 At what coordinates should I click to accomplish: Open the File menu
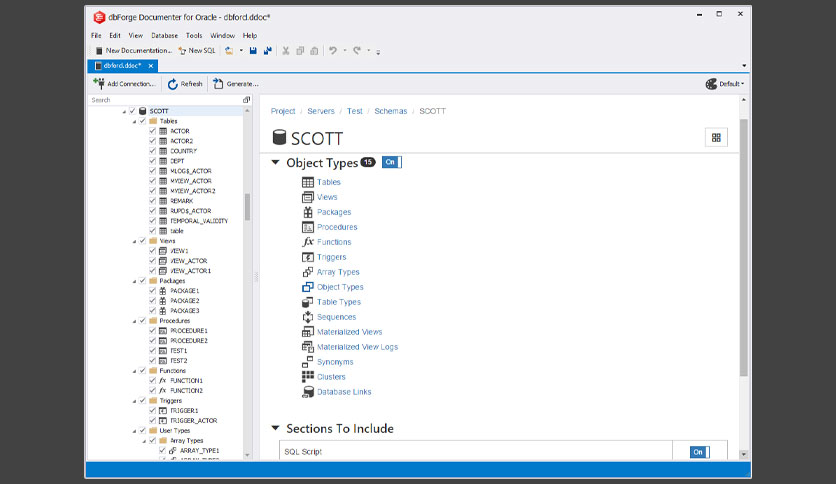pyautogui.click(x=96, y=36)
